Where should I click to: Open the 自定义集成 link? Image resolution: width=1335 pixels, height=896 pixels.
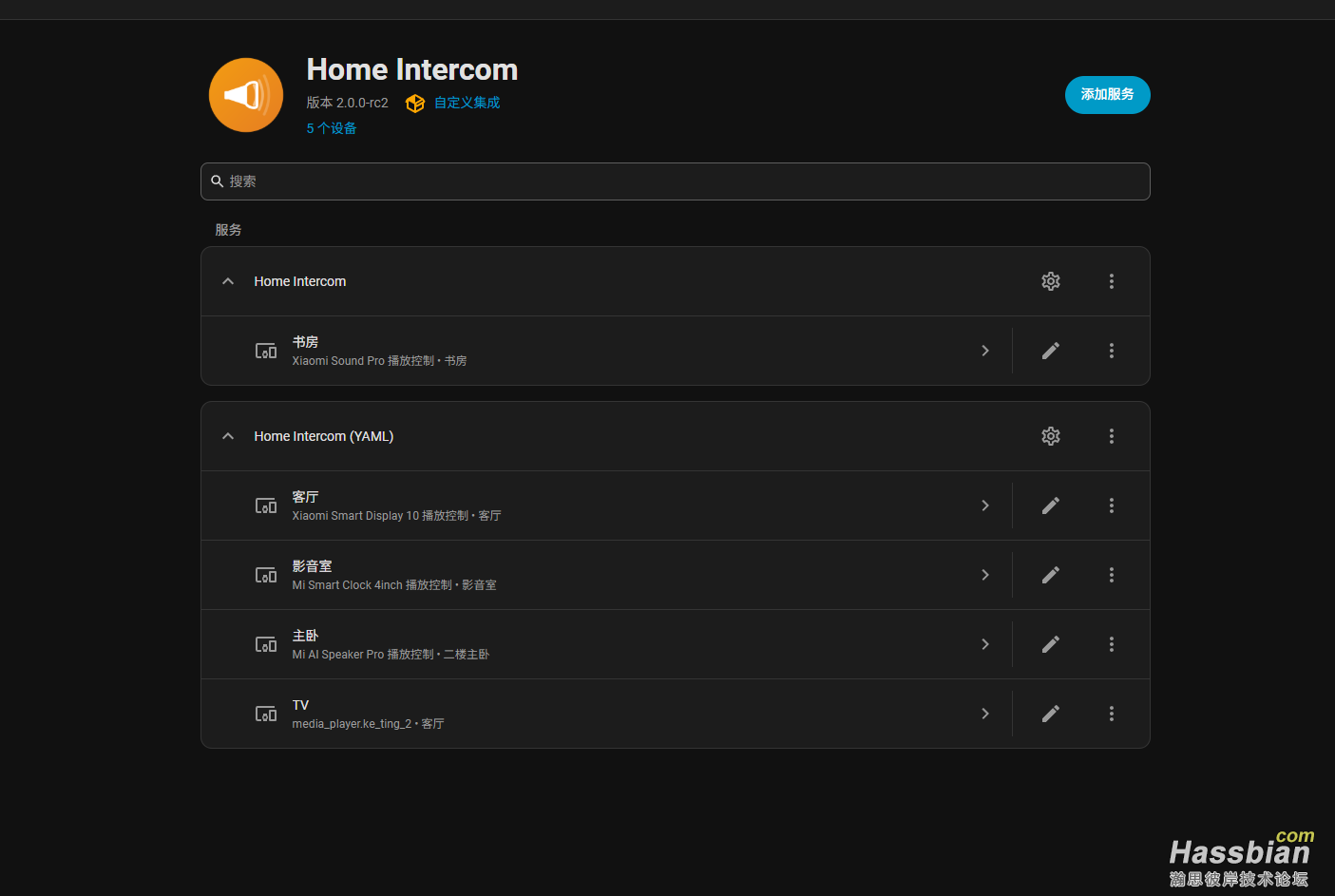coord(467,103)
